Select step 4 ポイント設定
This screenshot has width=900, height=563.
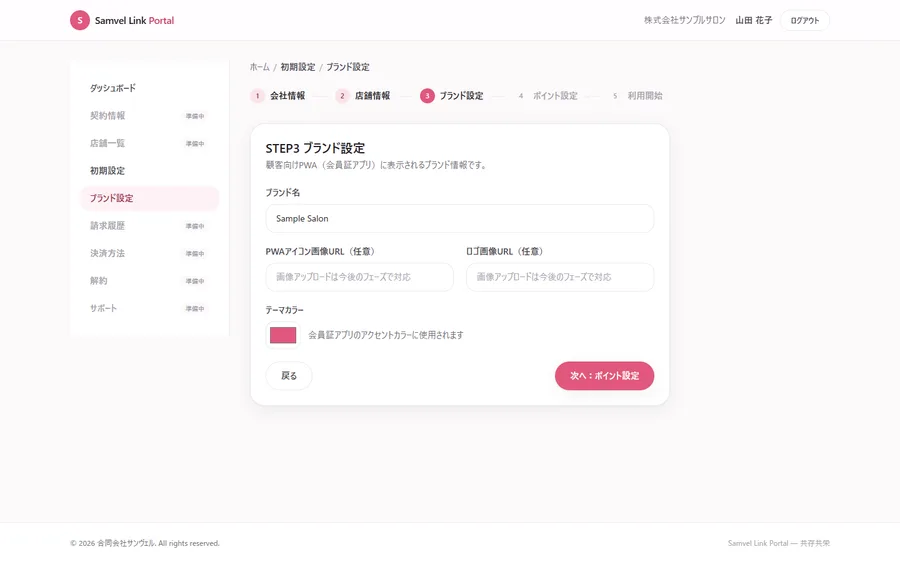point(546,96)
